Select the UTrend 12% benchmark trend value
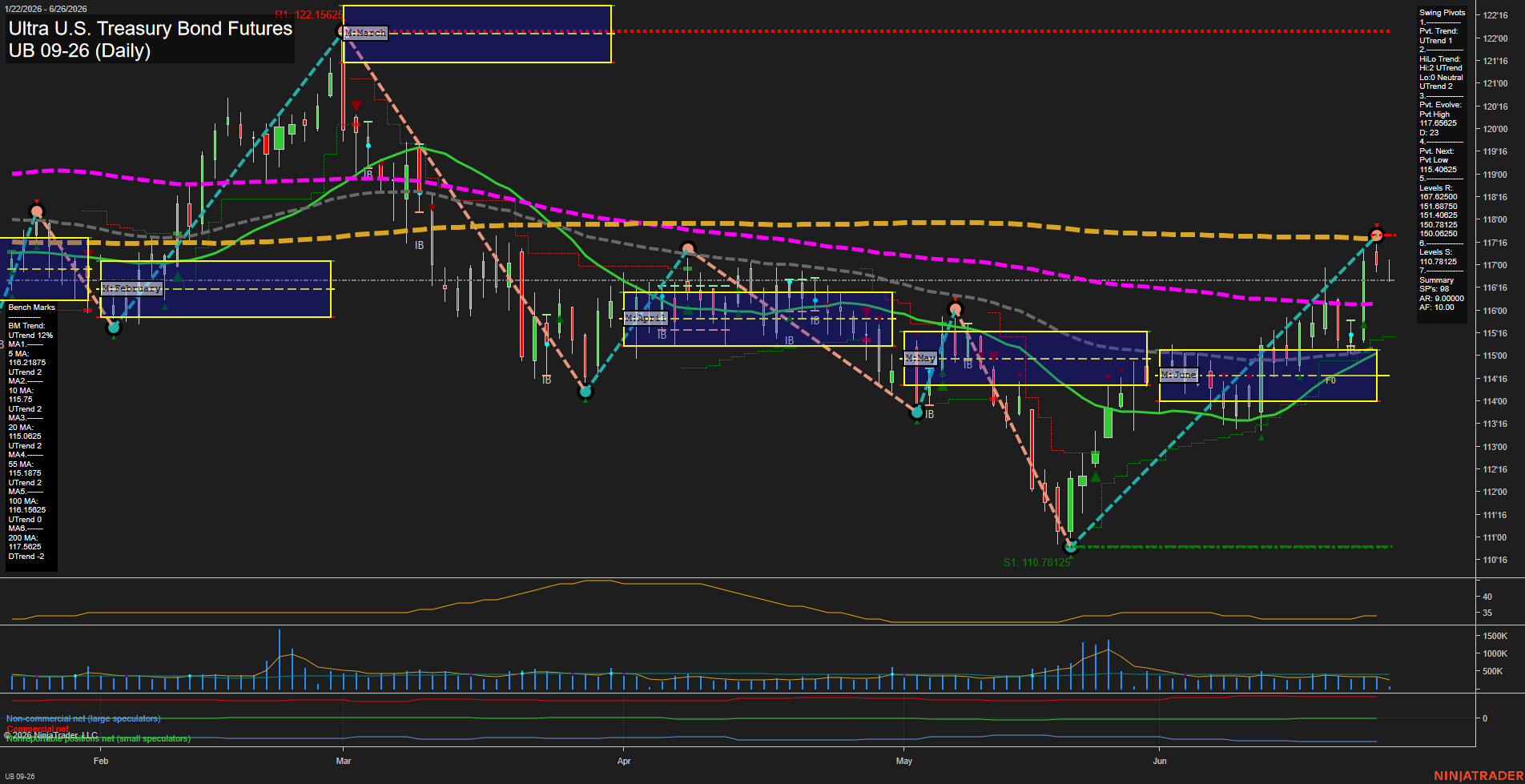Image resolution: width=1525 pixels, height=784 pixels. click(30, 336)
